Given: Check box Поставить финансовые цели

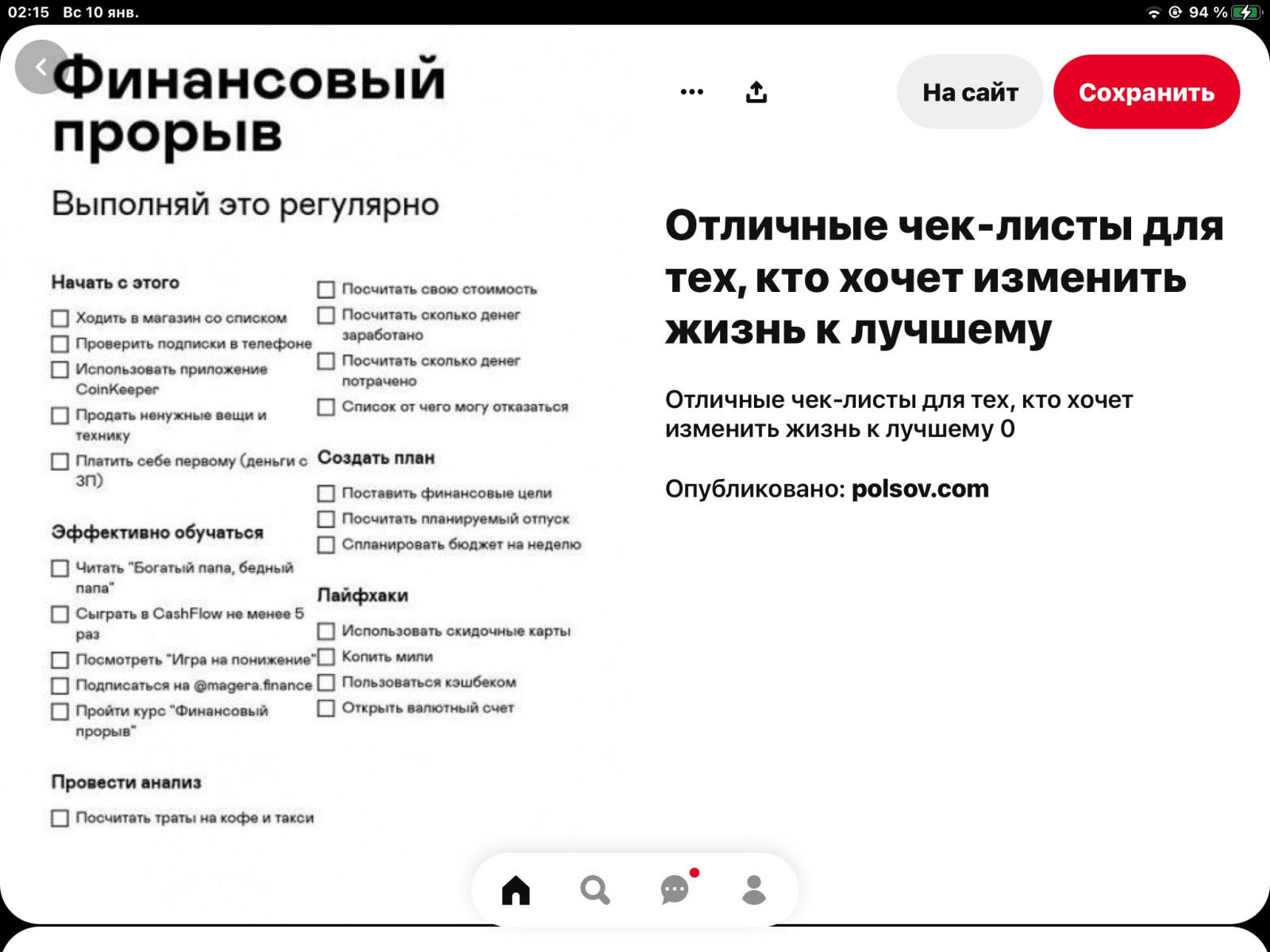Looking at the screenshot, I should click(326, 493).
